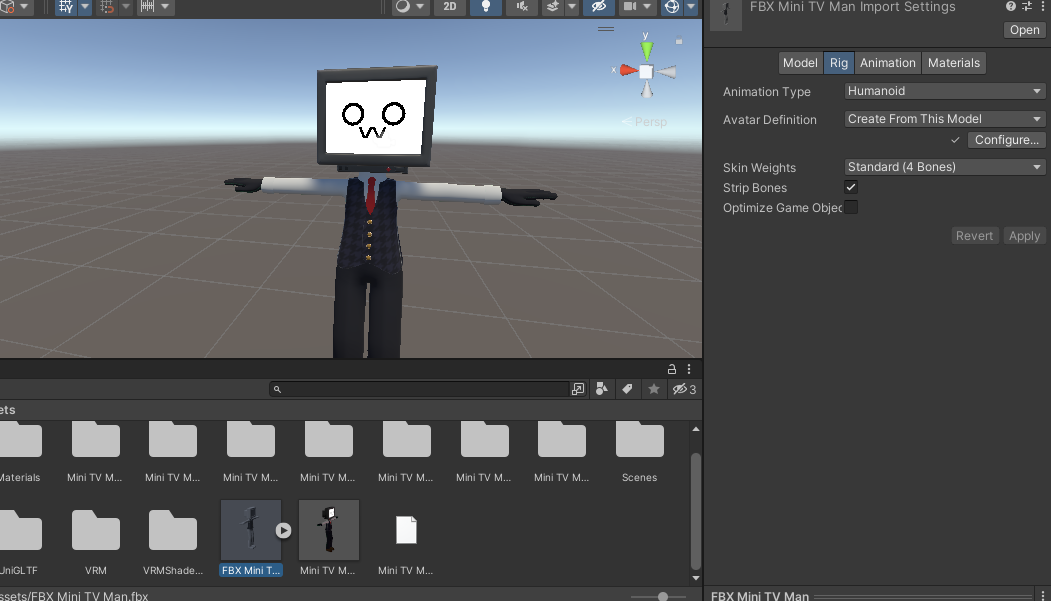Click the ruler increment snapping icon
This screenshot has height=601, width=1051.
point(147,7)
